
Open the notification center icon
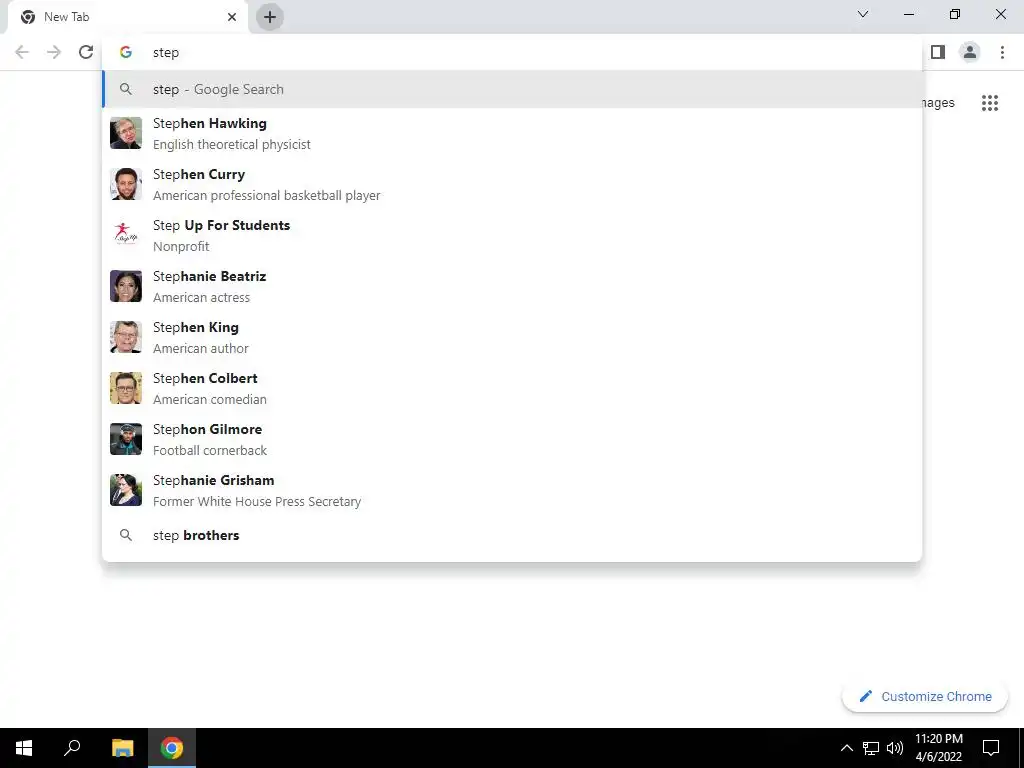pos(991,748)
